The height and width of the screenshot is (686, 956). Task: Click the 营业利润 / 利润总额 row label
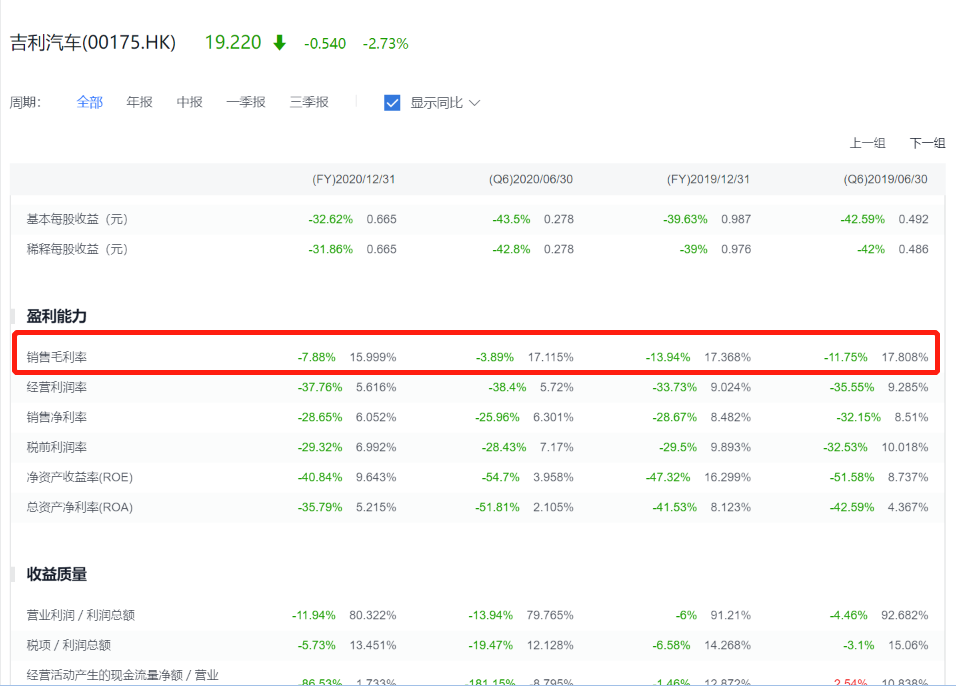click(80, 615)
